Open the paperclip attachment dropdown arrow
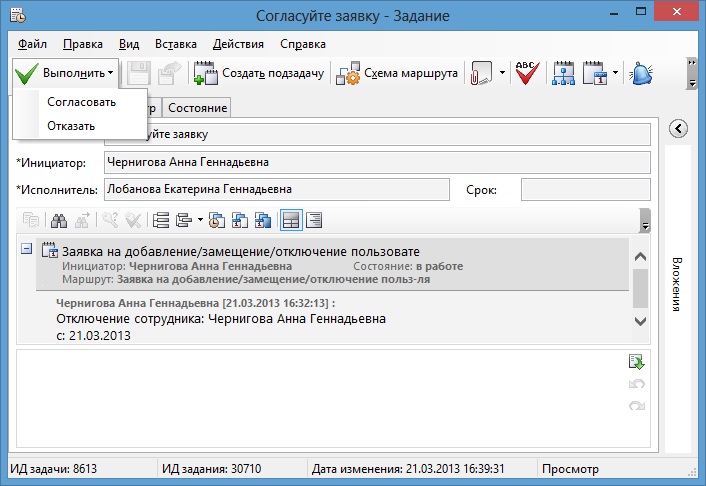 tap(502, 73)
